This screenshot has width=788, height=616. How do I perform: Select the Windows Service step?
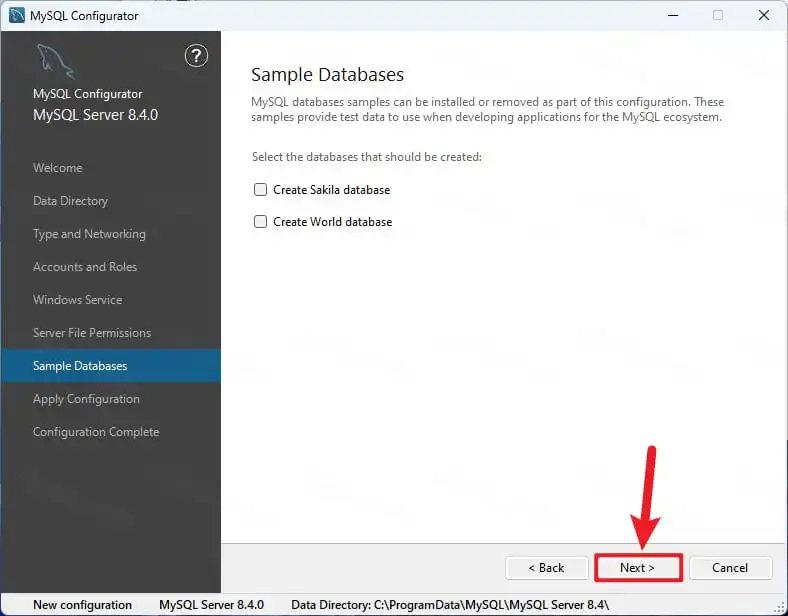78,300
